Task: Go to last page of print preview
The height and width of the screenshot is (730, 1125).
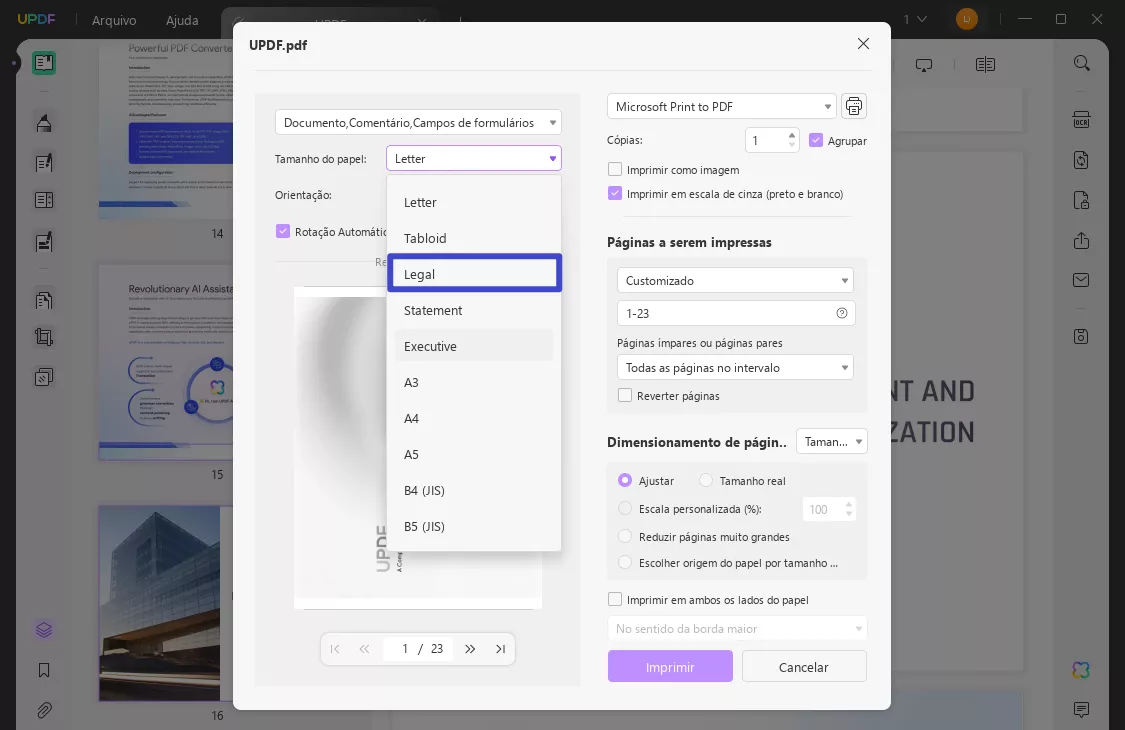Action: (500, 649)
